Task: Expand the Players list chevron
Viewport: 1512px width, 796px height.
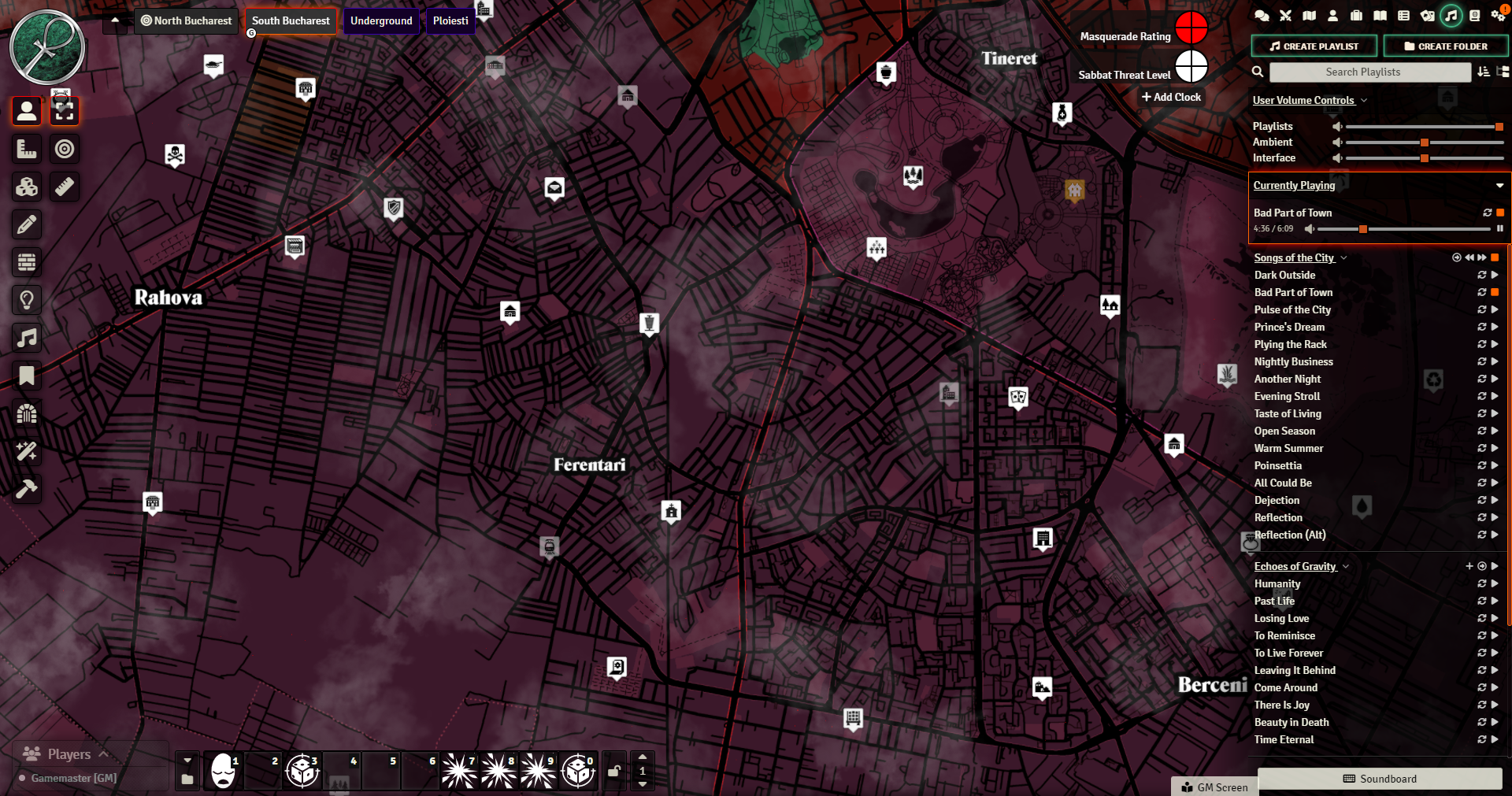Action: 103,754
